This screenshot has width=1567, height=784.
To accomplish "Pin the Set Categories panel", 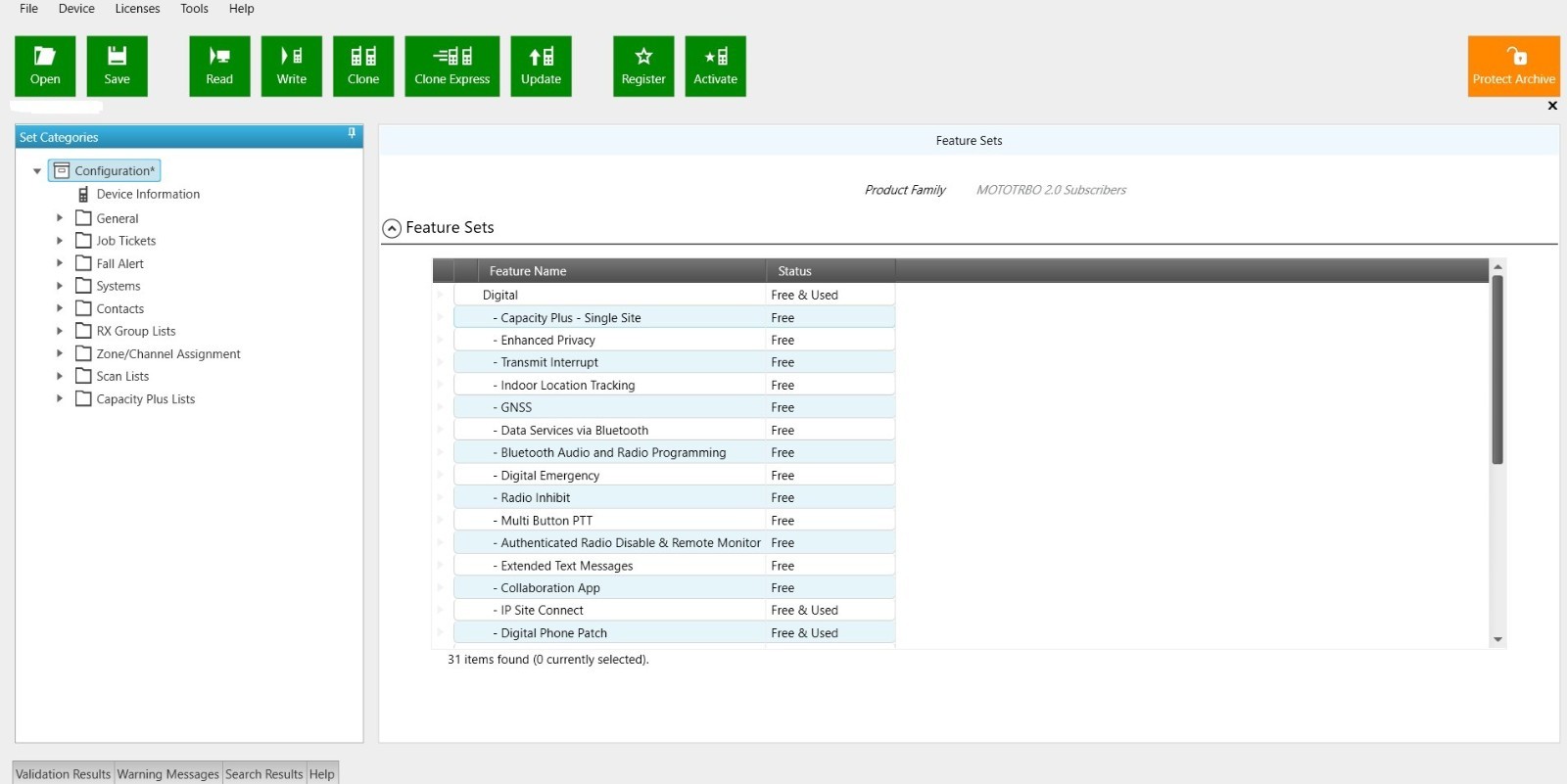I will (x=352, y=134).
